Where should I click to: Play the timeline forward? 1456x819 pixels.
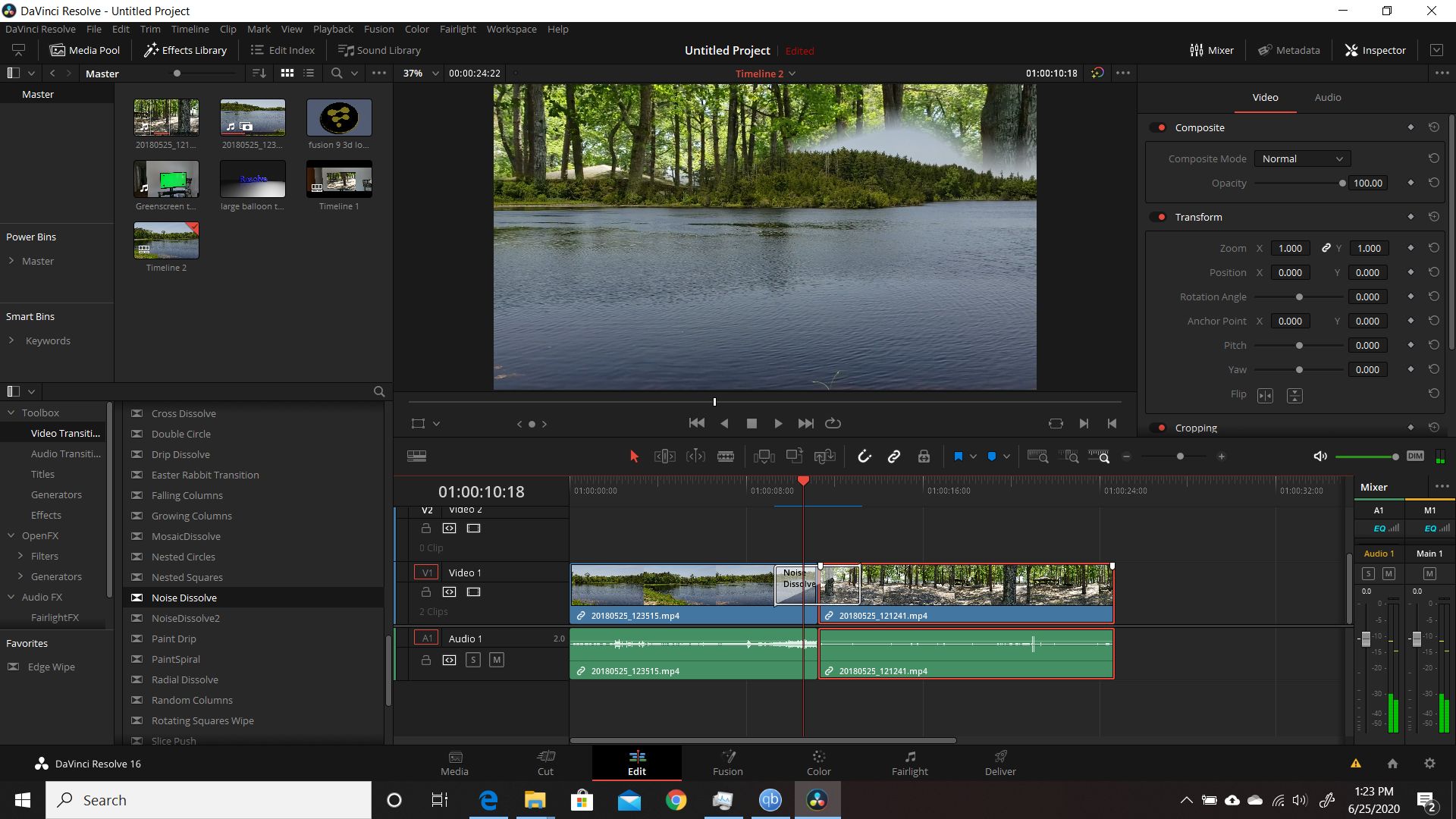click(x=778, y=423)
